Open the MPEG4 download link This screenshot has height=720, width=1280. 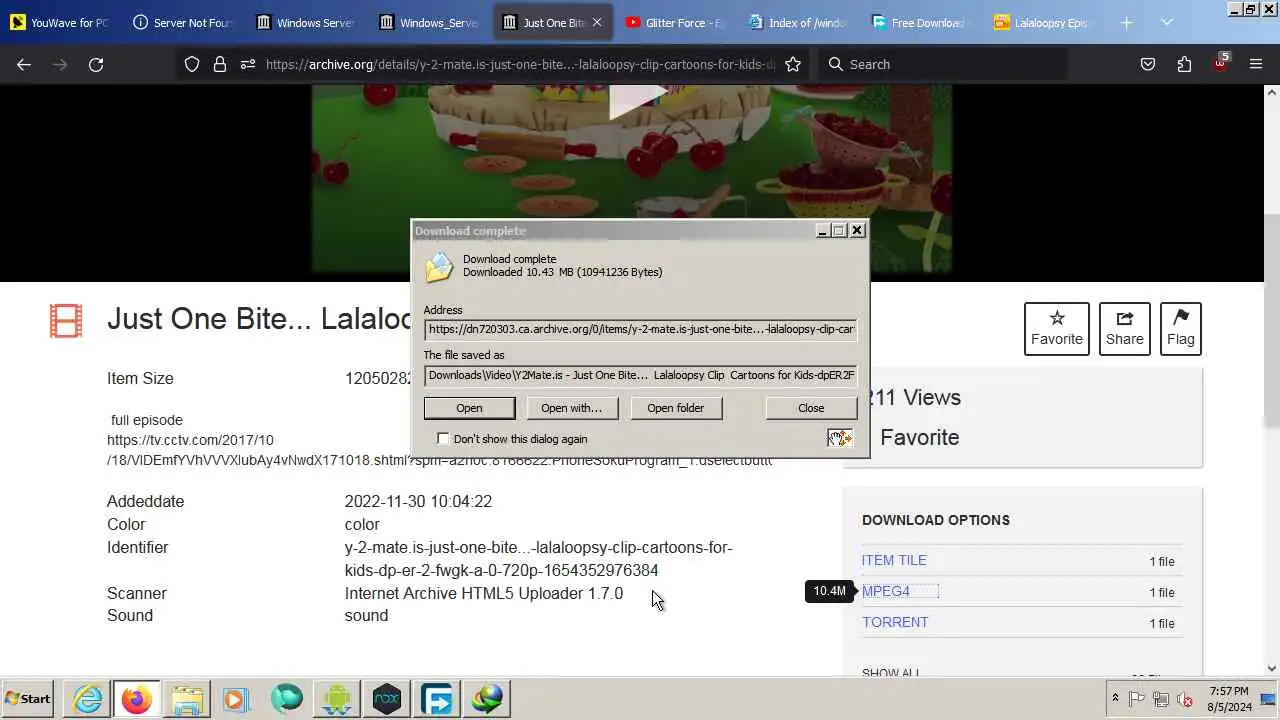(886, 591)
